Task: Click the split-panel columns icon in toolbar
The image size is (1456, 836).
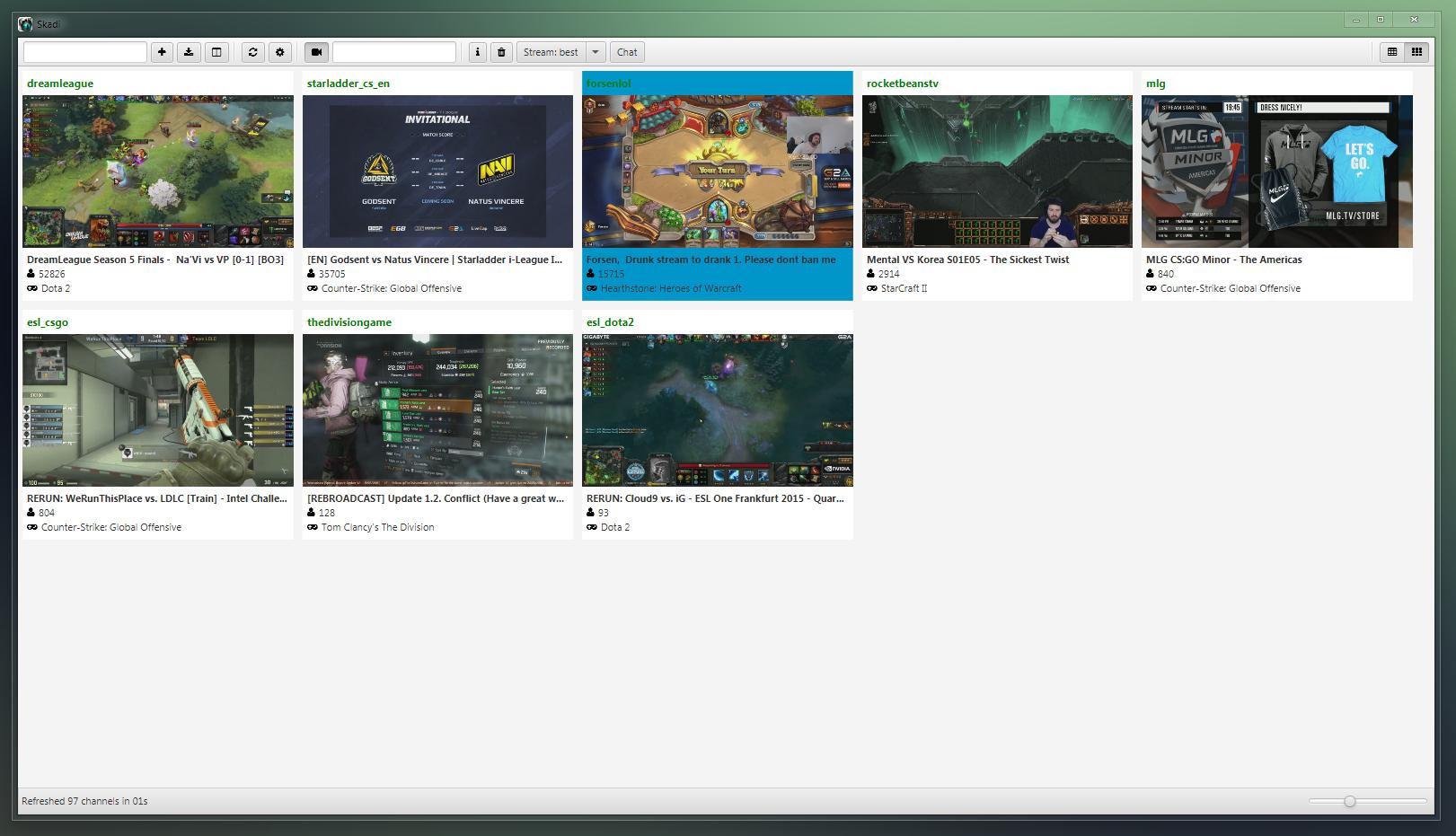Action: coord(216,52)
